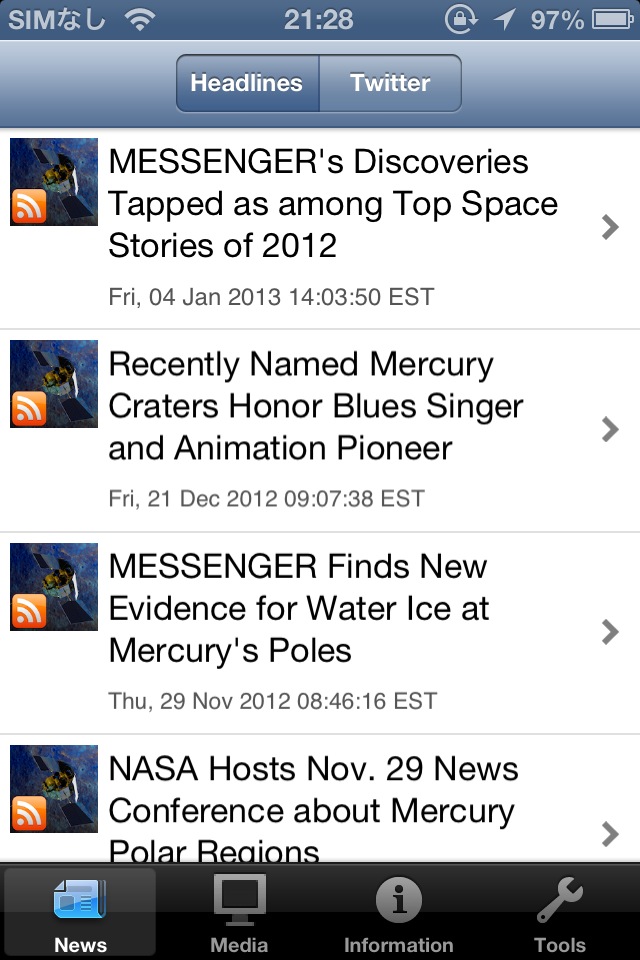640x960 pixels.
Task: Tap RSS thumbnail beside MESSENGER's Discoveries story
Action: point(54,182)
